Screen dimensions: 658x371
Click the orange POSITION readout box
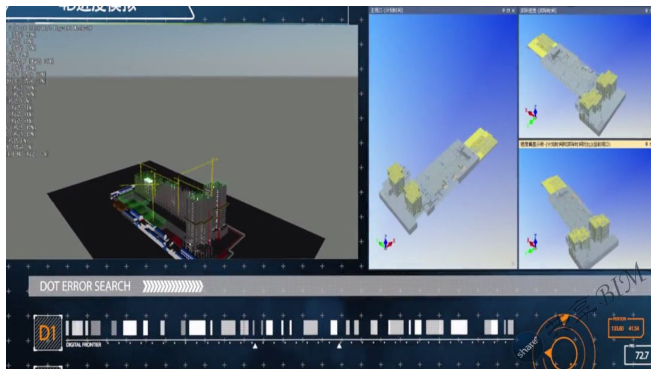[x=625, y=327]
